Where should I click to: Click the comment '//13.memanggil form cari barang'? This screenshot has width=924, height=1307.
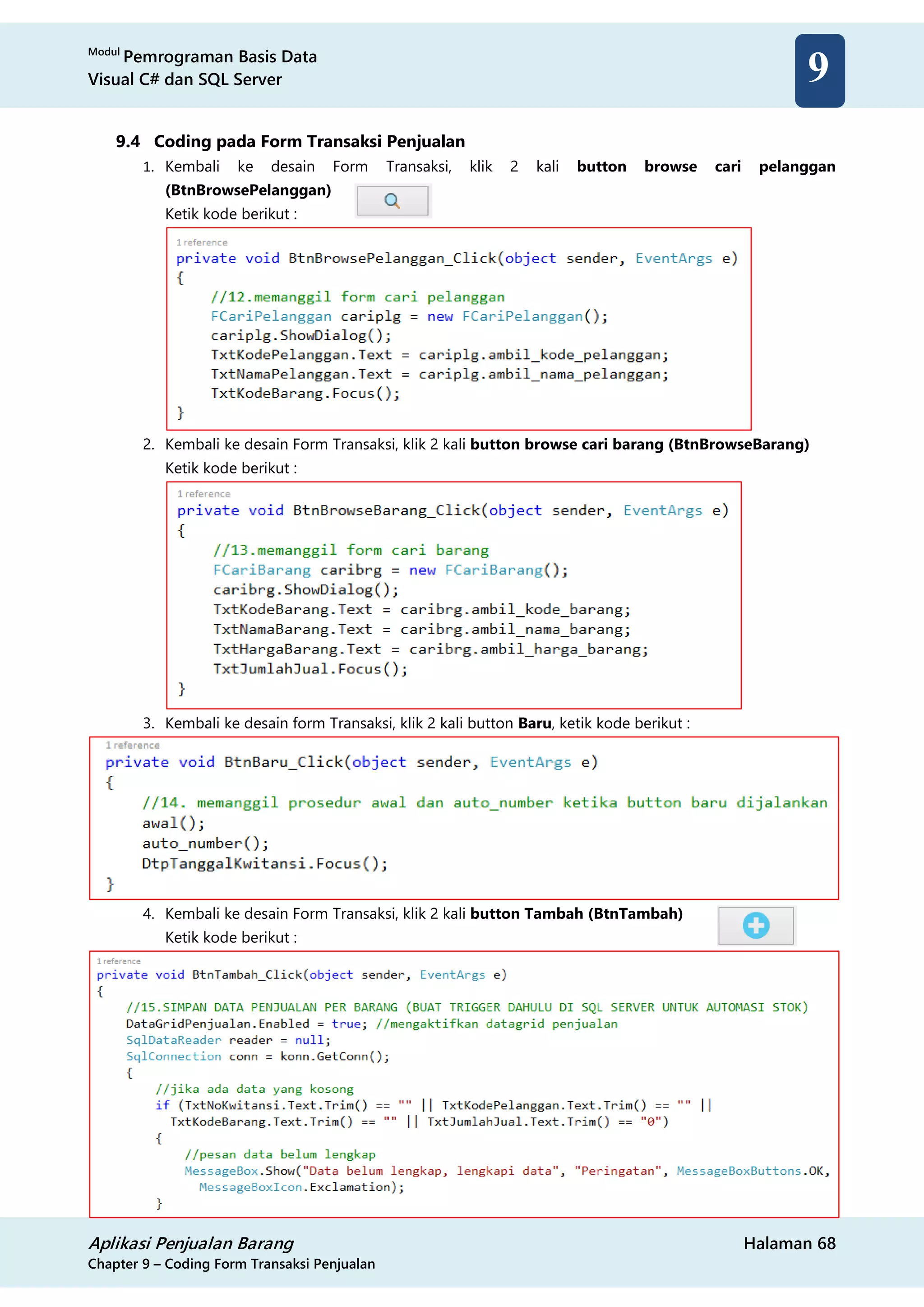351,550
